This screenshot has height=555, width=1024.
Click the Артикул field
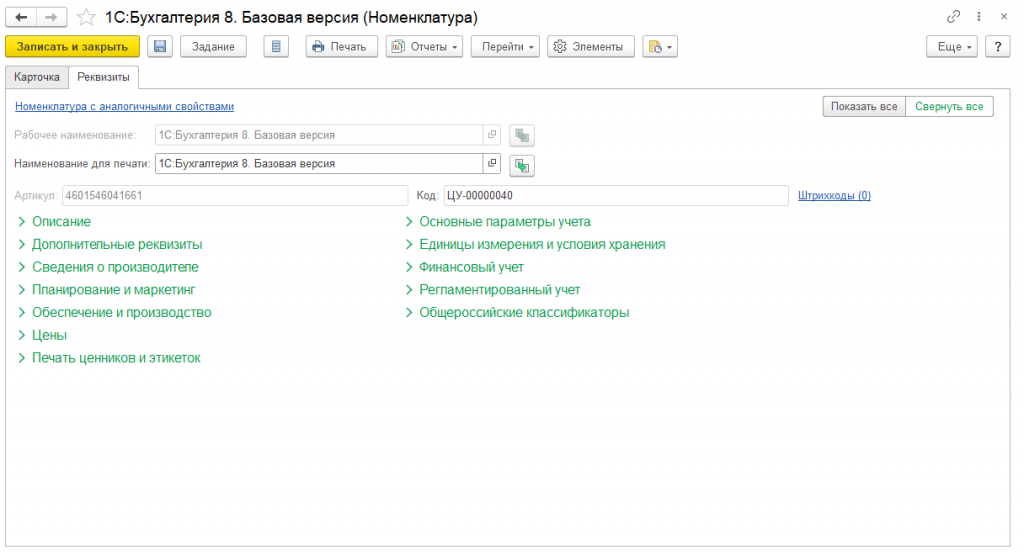pos(235,195)
